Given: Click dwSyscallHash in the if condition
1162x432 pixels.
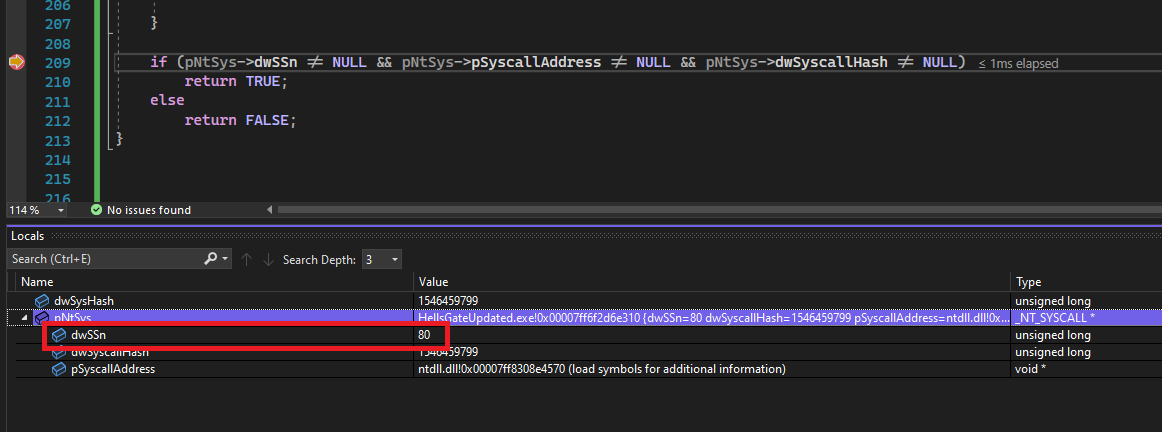Looking at the screenshot, I should coord(831,62).
